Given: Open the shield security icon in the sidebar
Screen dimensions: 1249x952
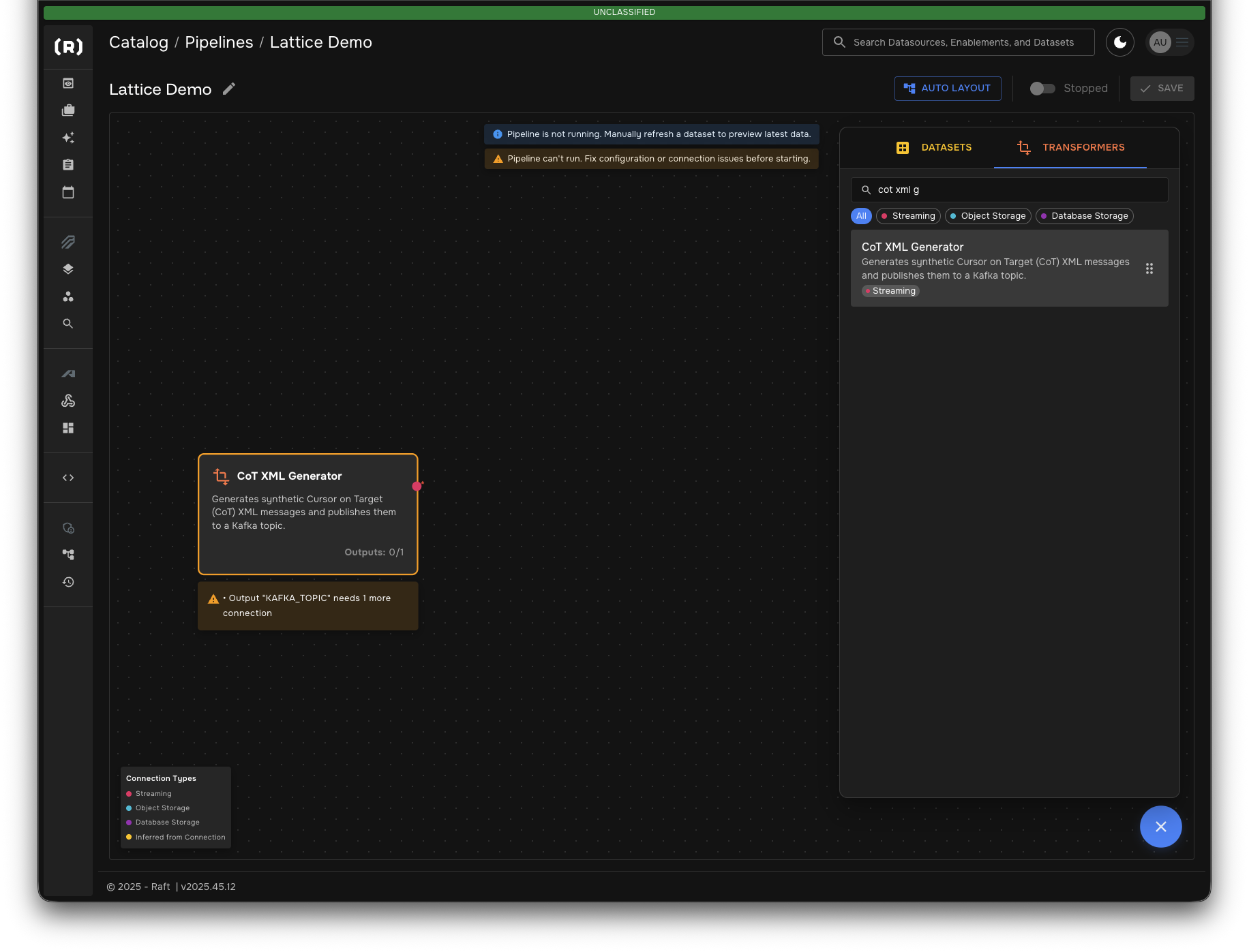Looking at the screenshot, I should tap(68, 528).
